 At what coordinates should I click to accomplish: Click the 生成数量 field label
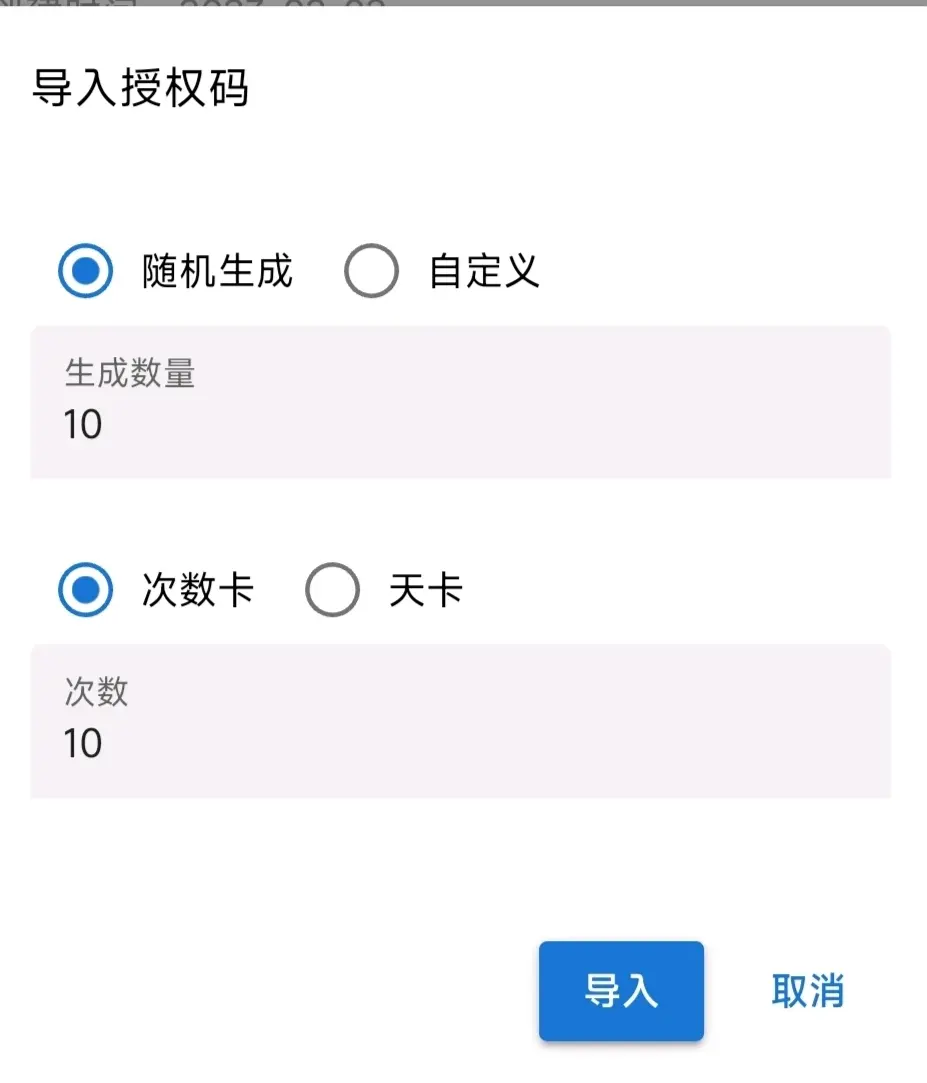[x=130, y=373]
